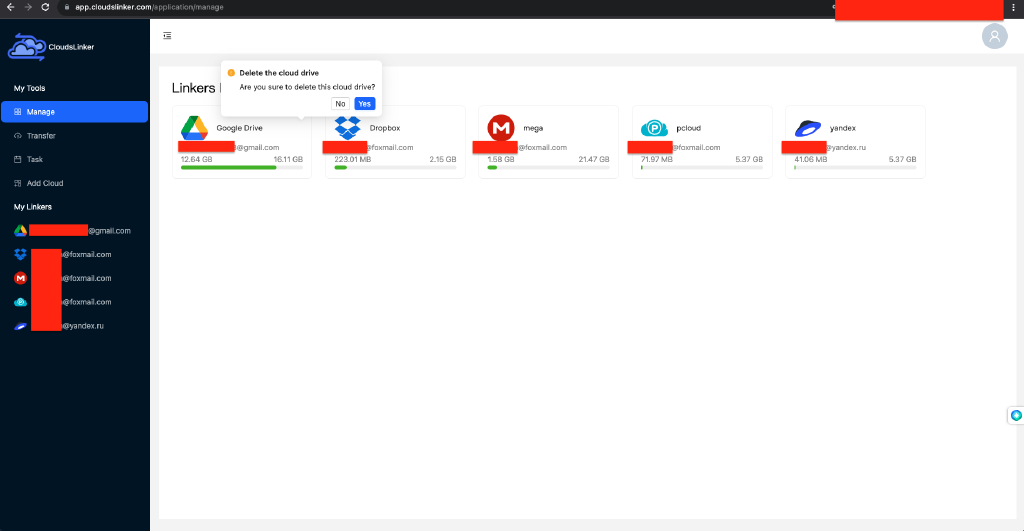Click the Delete the cloud drive warning icon
The width and height of the screenshot is (1024, 531).
click(x=231, y=73)
